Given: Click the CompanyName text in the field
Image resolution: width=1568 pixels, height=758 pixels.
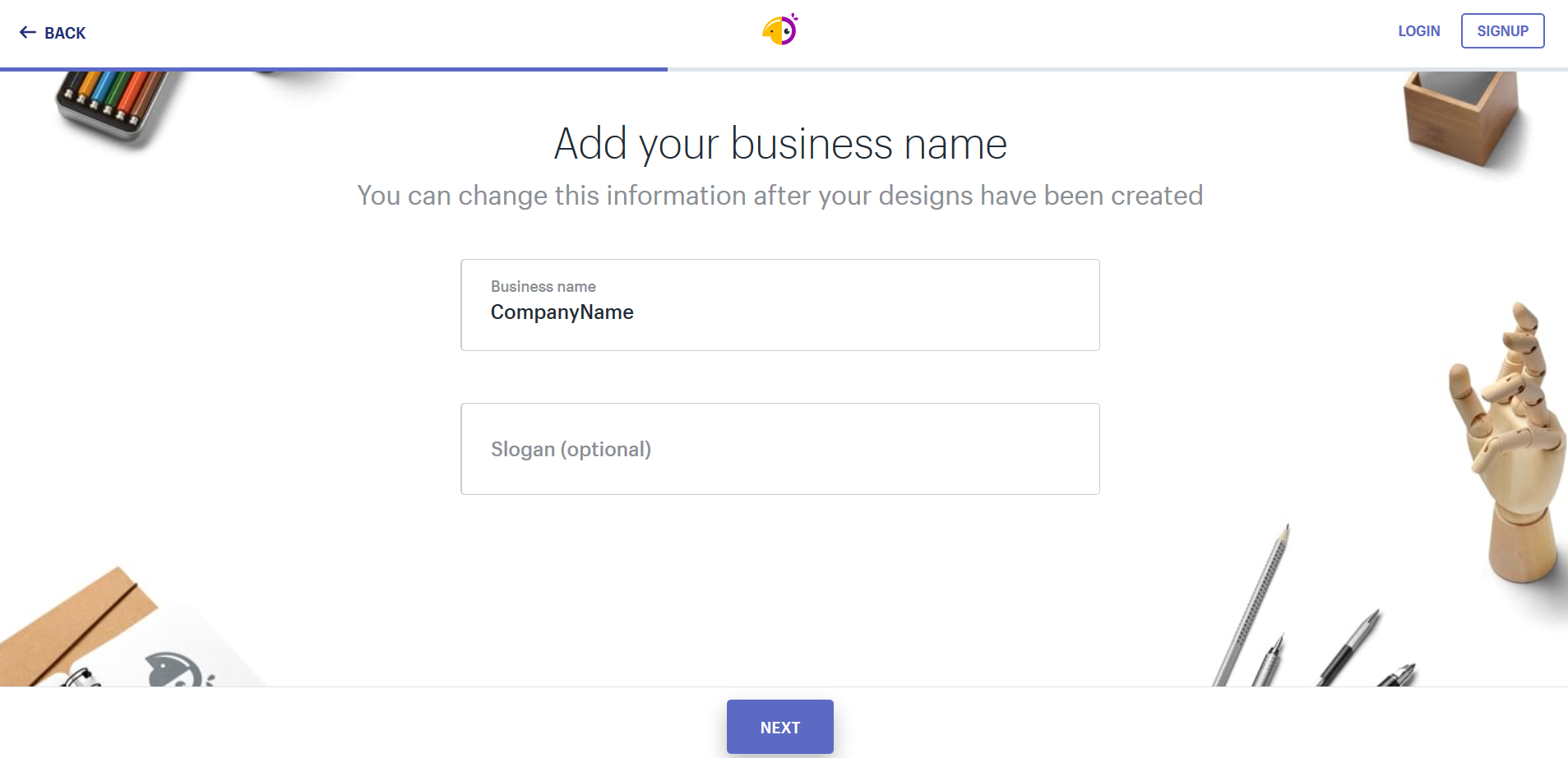Looking at the screenshot, I should pos(562,312).
